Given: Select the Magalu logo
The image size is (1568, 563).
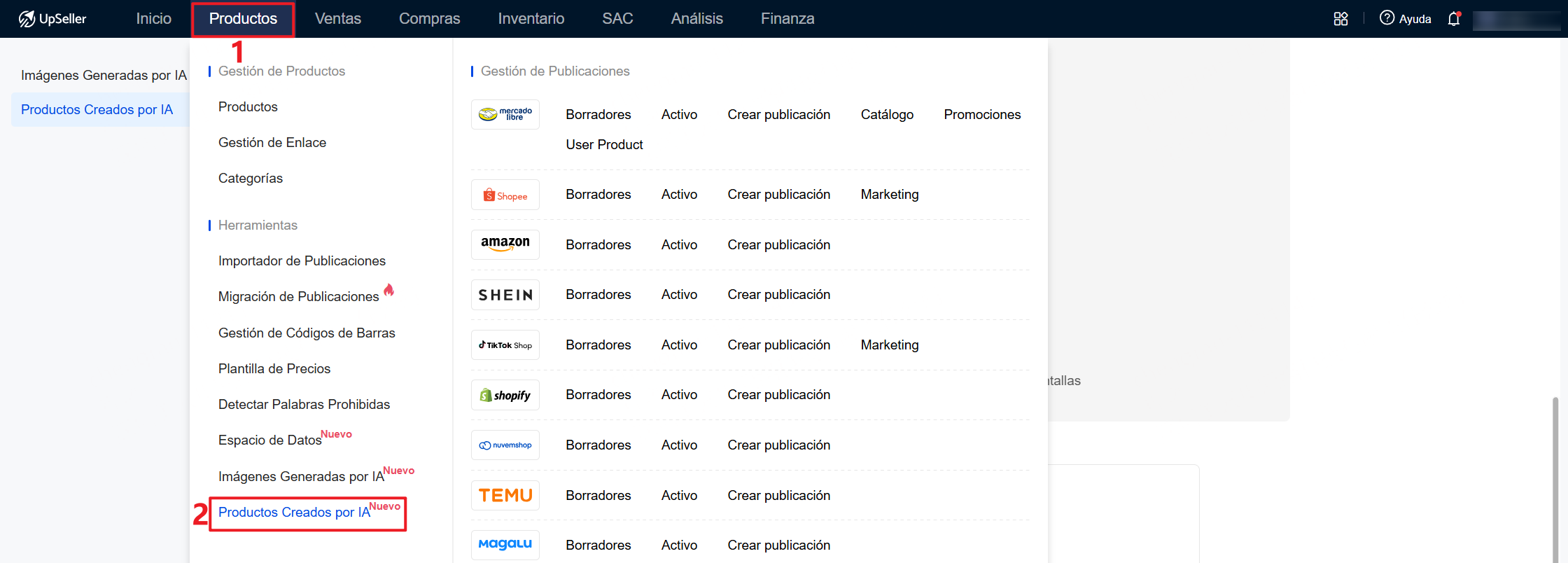Looking at the screenshot, I should pyautogui.click(x=505, y=545).
